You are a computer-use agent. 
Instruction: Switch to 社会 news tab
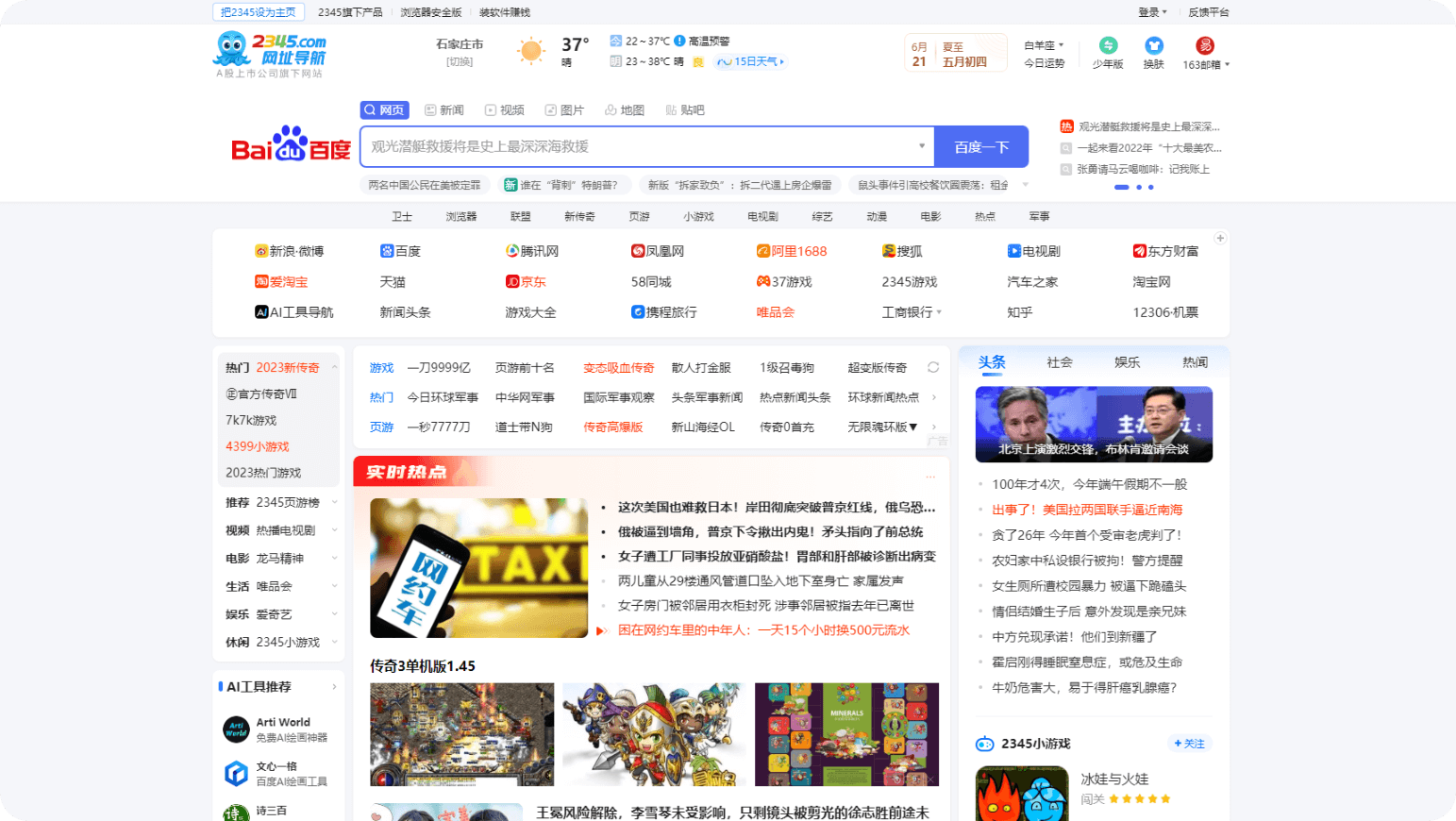[x=1060, y=362]
